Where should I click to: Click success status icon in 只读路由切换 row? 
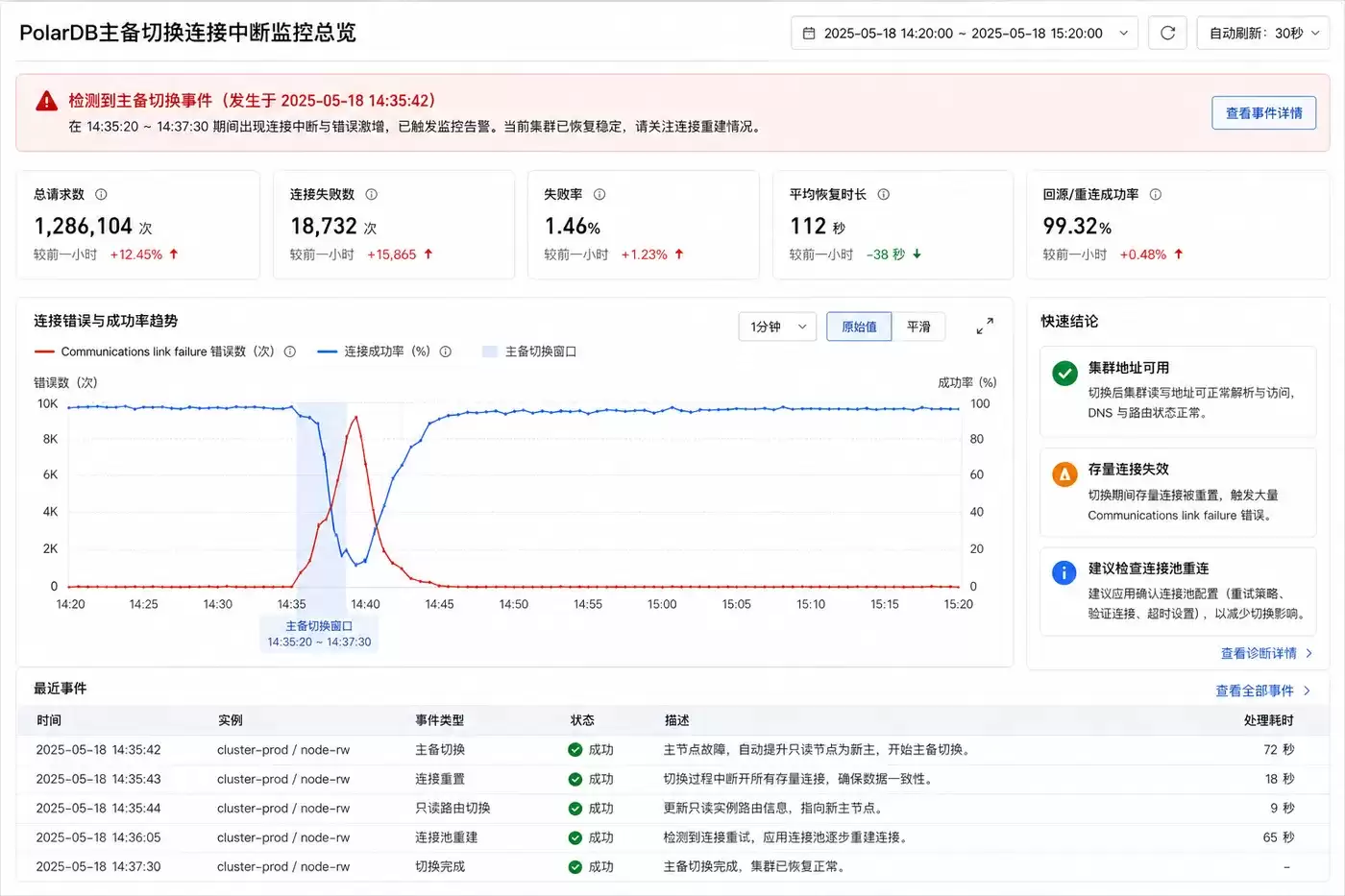(575, 809)
